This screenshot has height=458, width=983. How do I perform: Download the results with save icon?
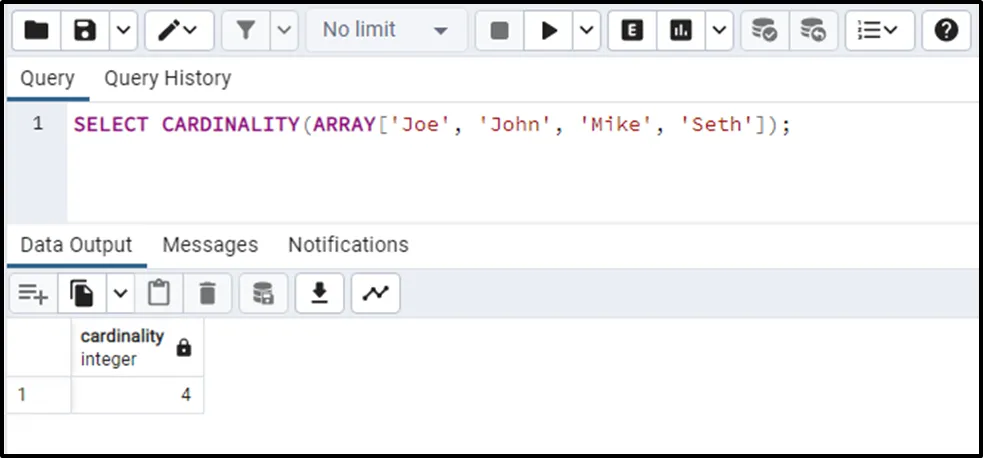click(x=320, y=293)
